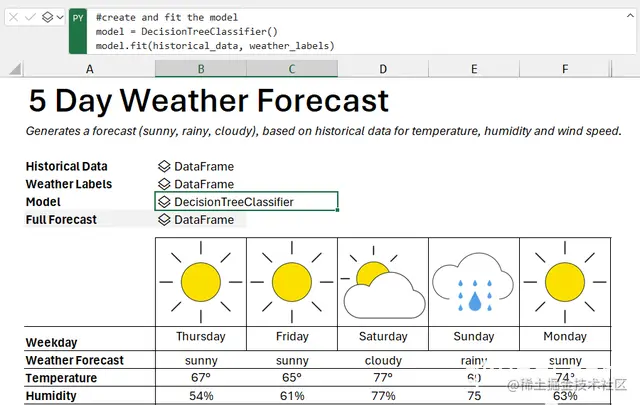The image size is (640, 405).
Task: Select Thursday's sunny forecast cell
Action: (x=201, y=360)
